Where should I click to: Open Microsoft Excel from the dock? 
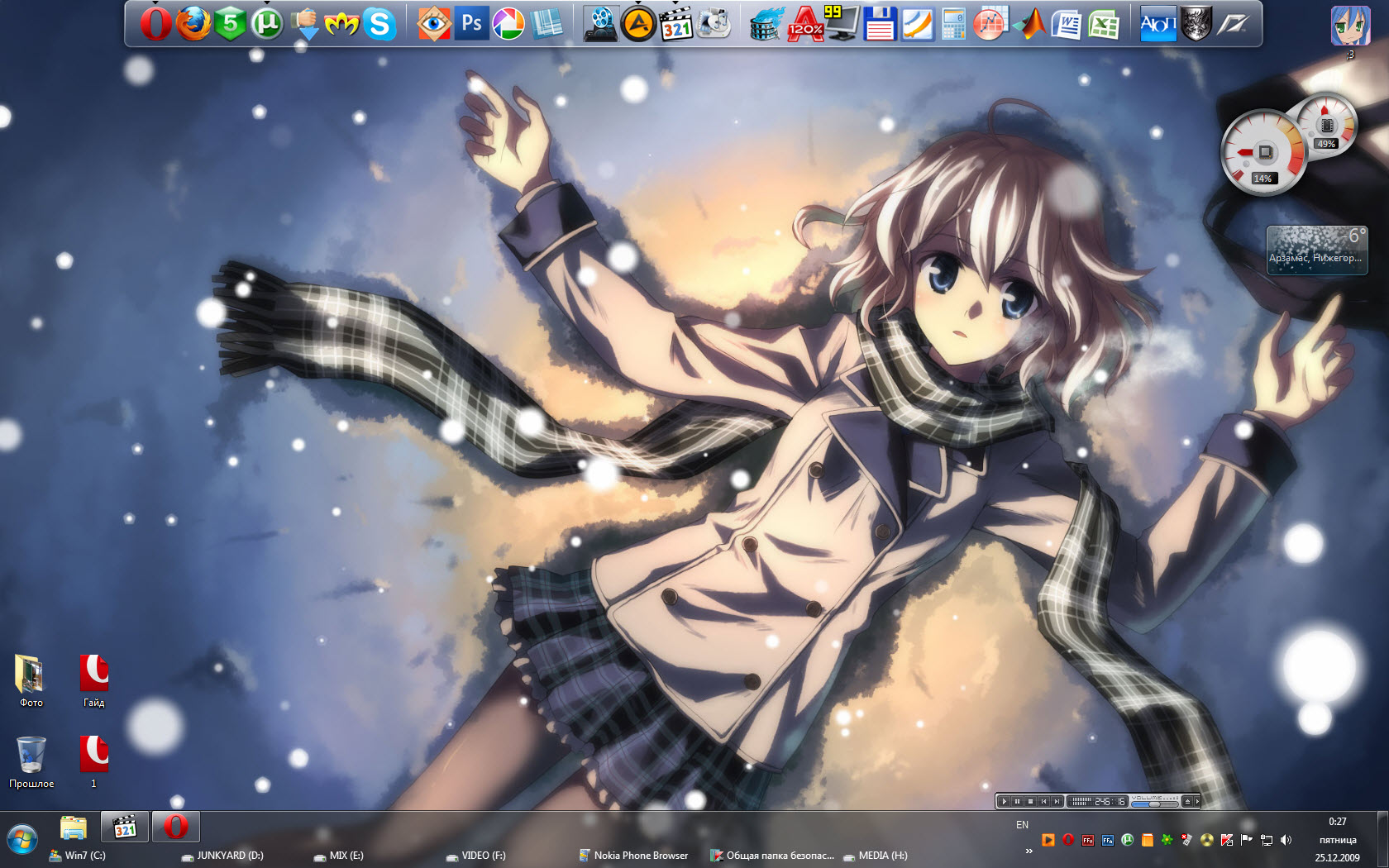[1103, 24]
